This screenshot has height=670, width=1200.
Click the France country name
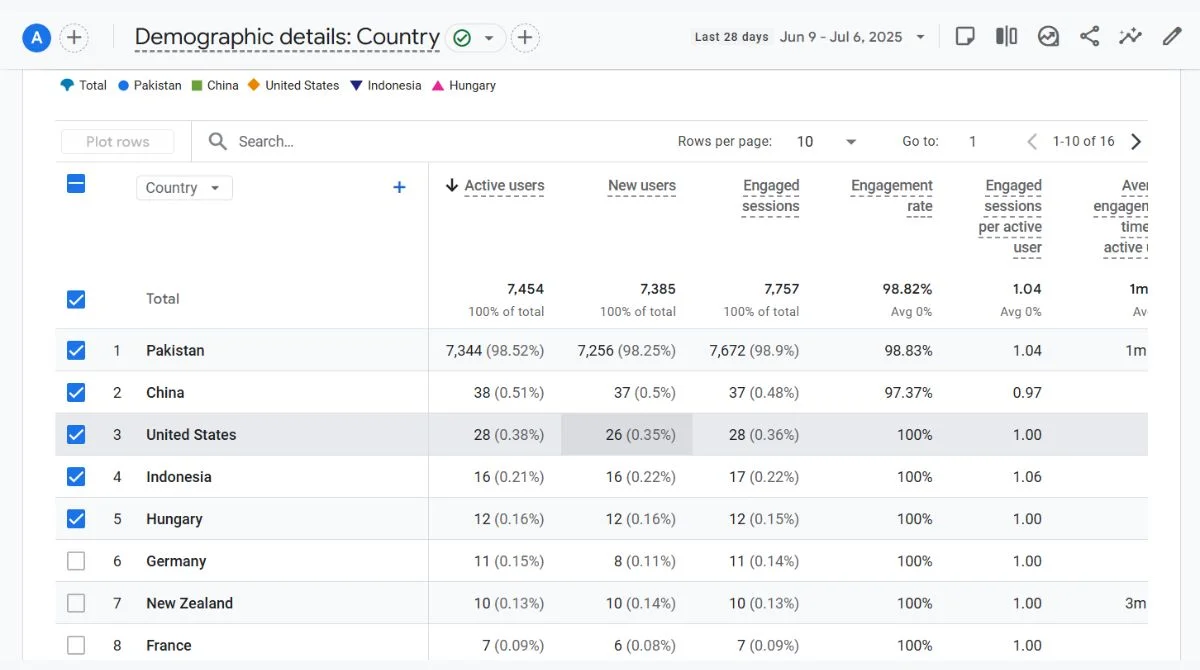tap(169, 645)
